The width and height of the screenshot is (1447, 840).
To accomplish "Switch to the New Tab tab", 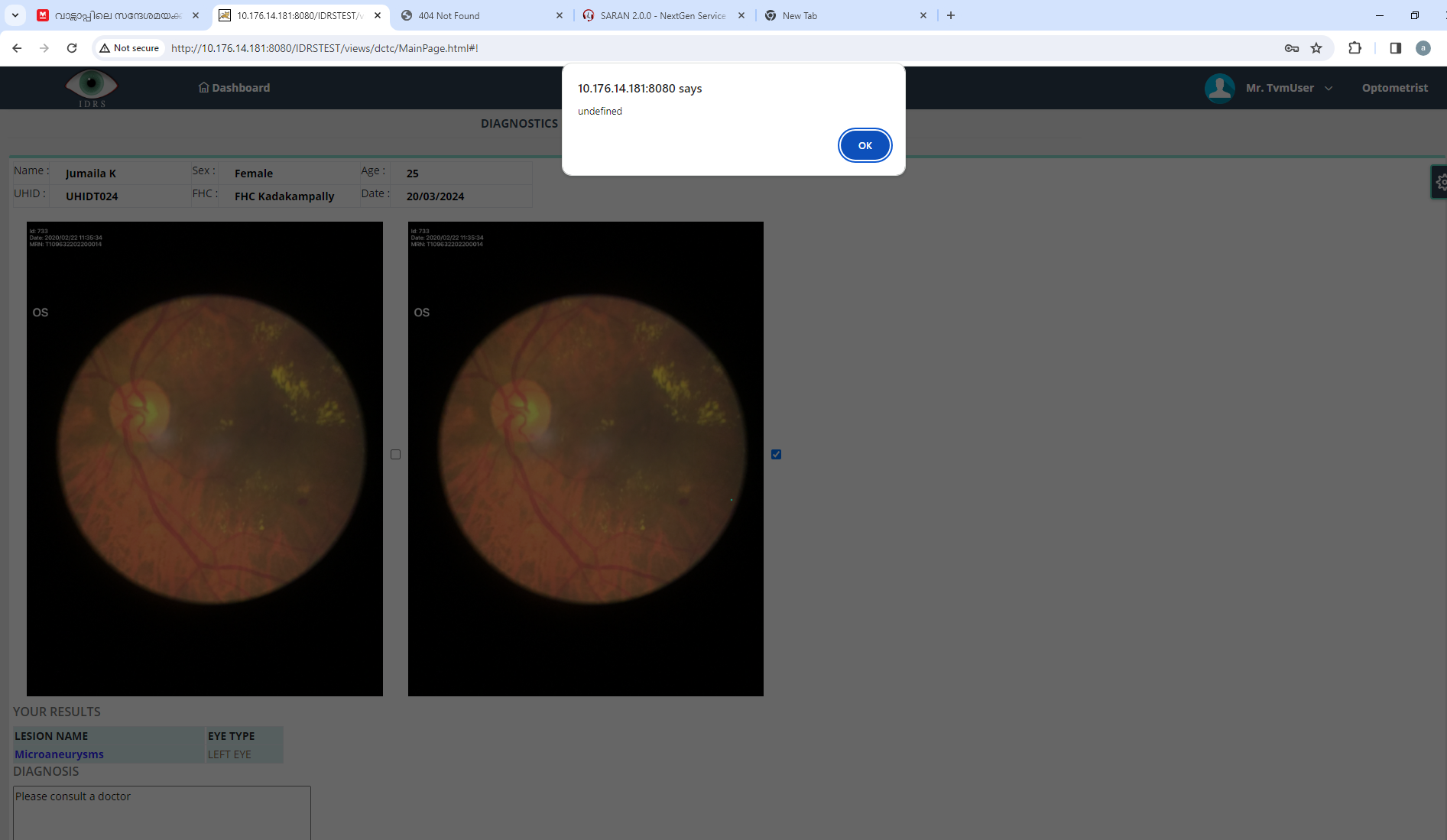I will click(x=845, y=15).
